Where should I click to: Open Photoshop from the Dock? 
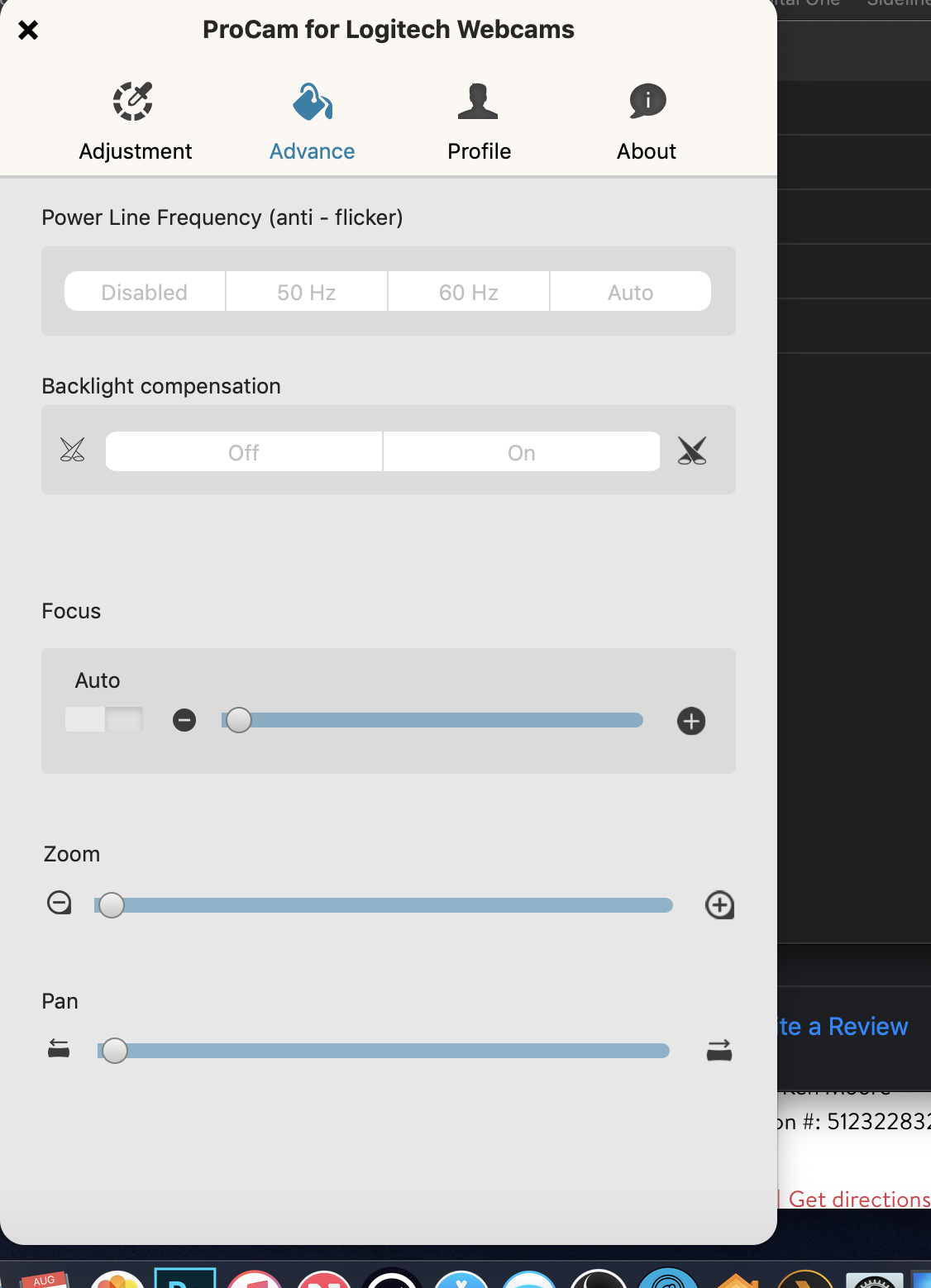185,1277
